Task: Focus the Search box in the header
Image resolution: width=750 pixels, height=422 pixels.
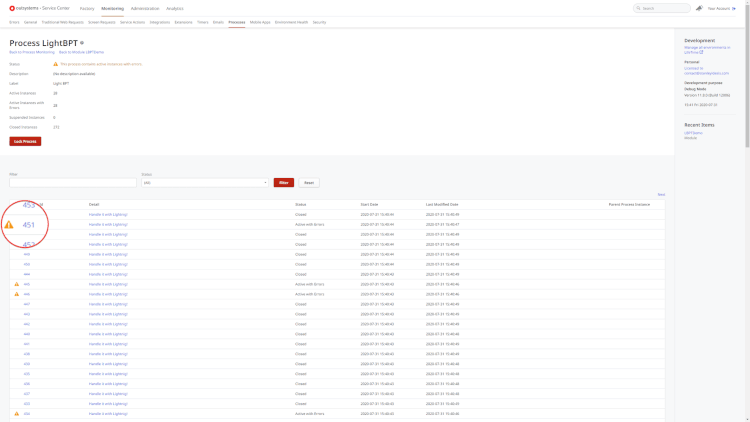Action: click(662, 8)
